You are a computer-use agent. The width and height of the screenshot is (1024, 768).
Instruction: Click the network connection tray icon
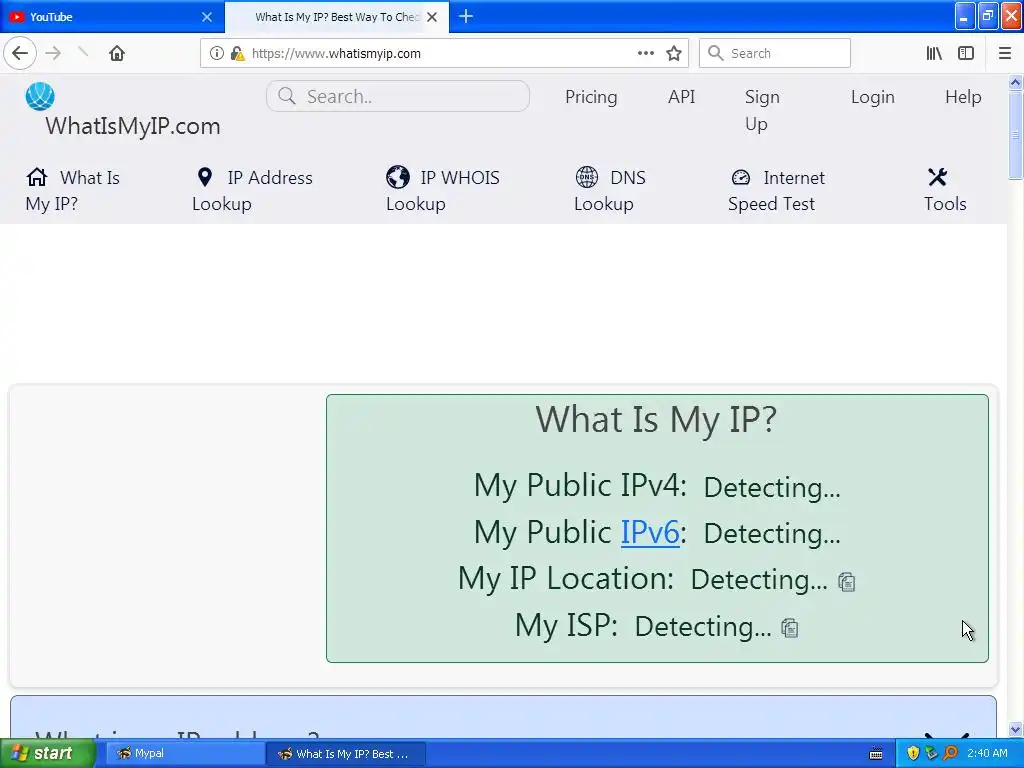click(931, 753)
